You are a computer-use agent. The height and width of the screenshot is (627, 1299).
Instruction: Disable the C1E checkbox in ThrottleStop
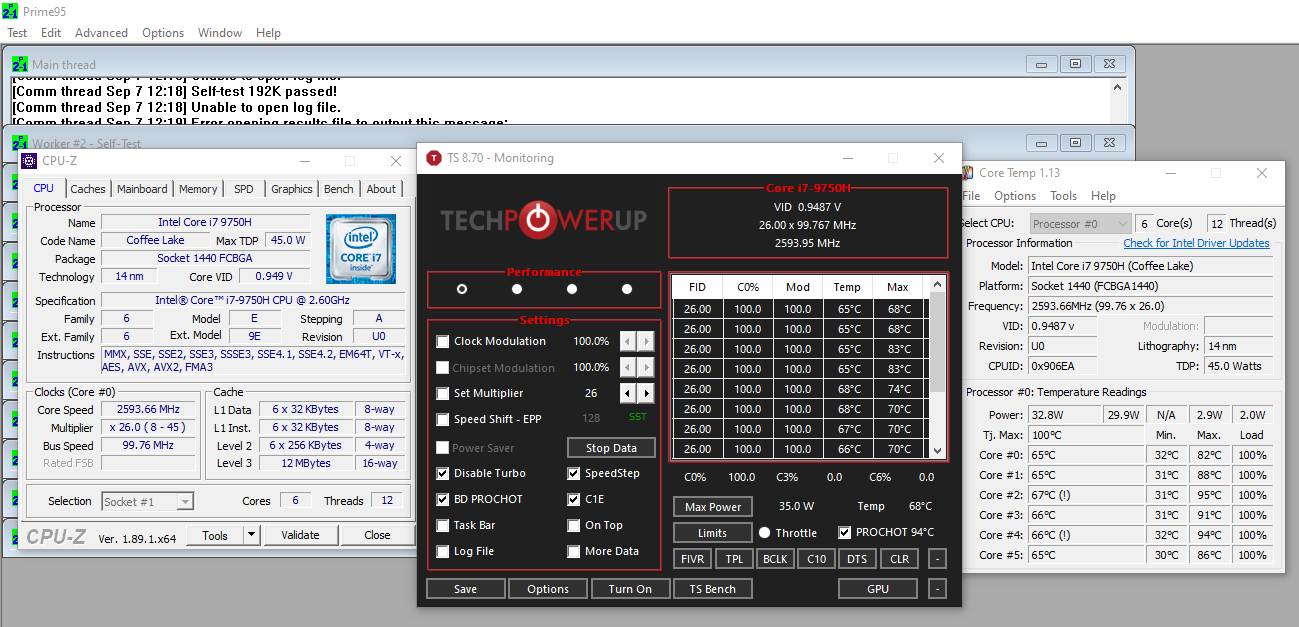click(574, 499)
